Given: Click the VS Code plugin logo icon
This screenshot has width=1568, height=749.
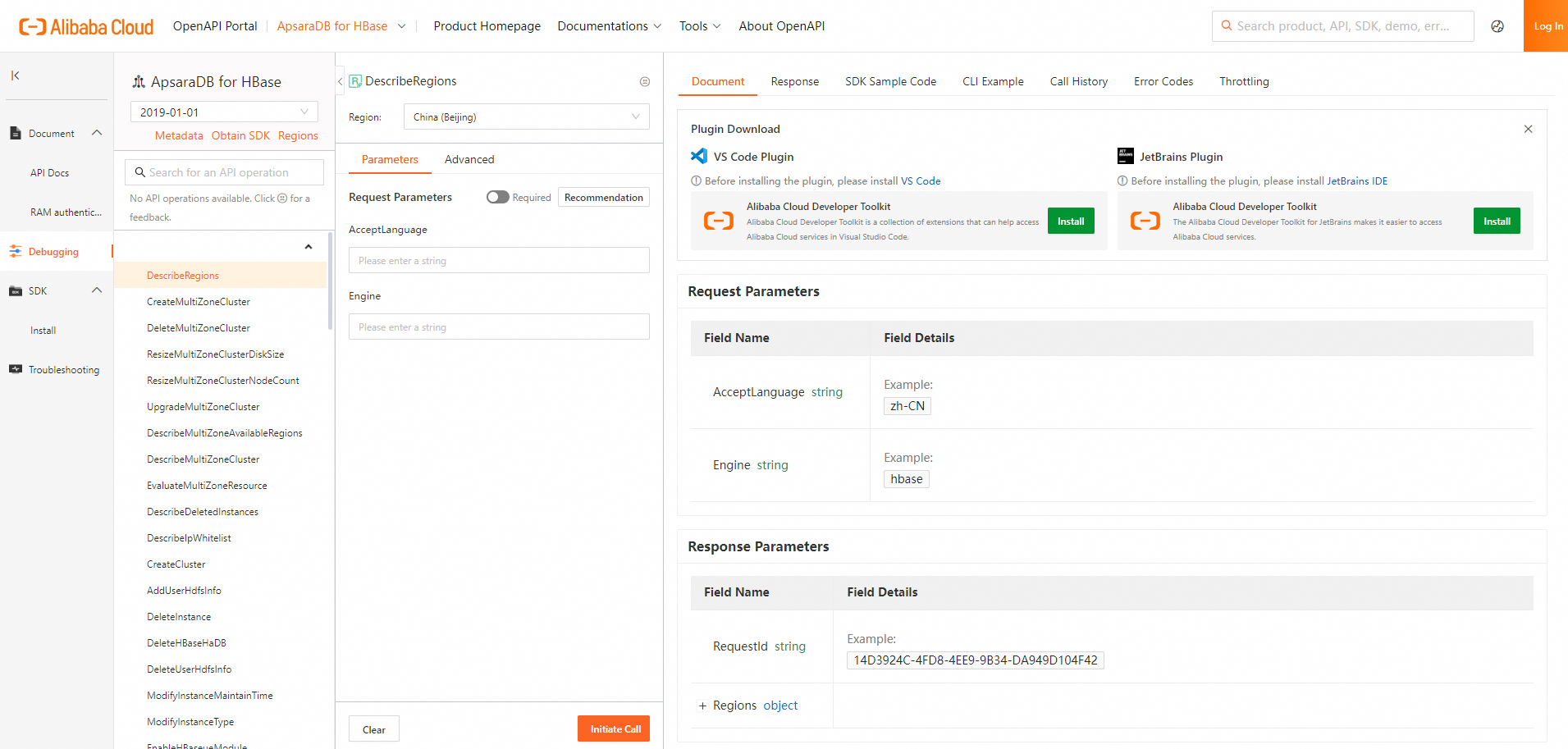Looking at the screenshot, I should [x=699, y=157].
